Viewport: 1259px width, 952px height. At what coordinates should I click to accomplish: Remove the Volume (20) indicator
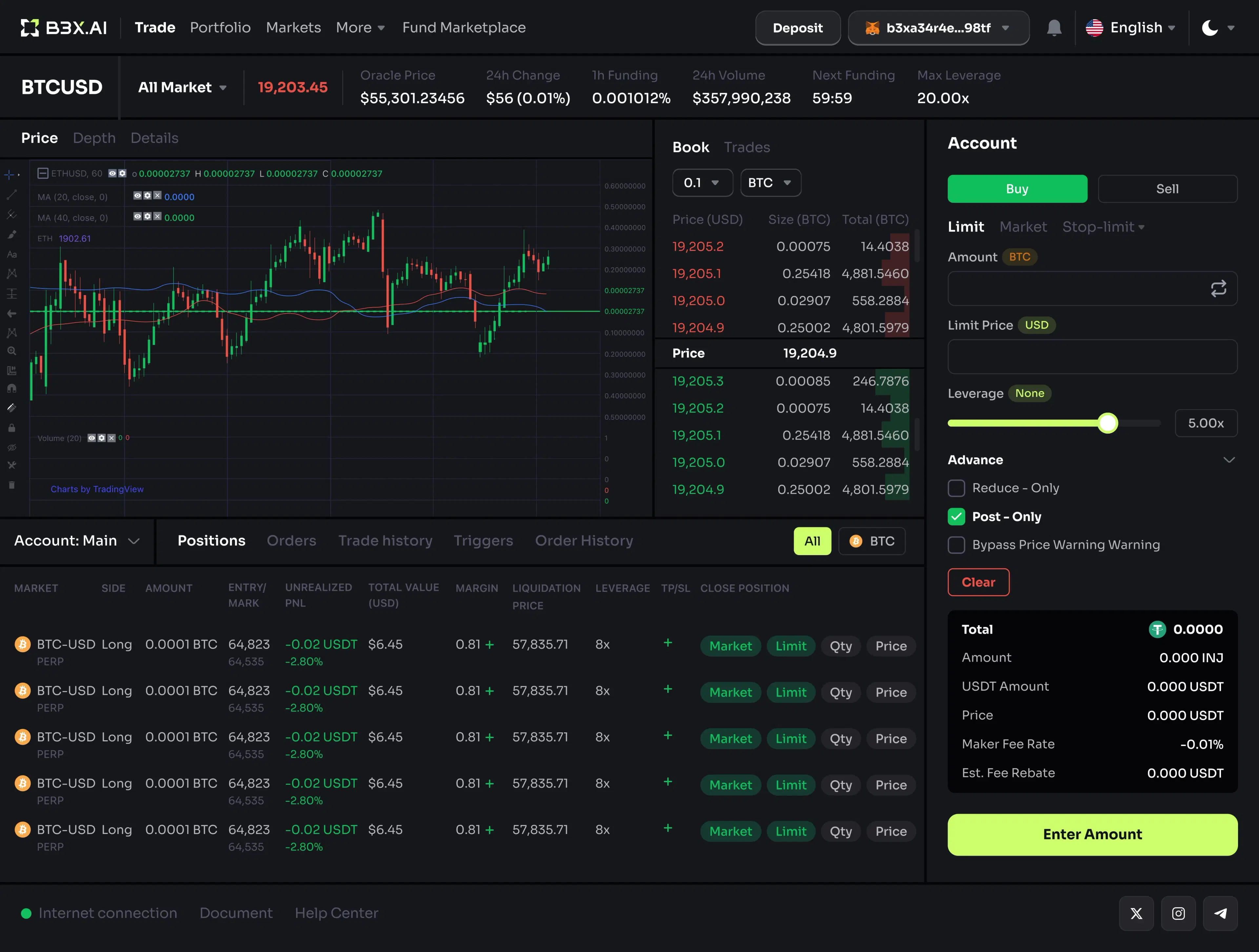[111, 438]
